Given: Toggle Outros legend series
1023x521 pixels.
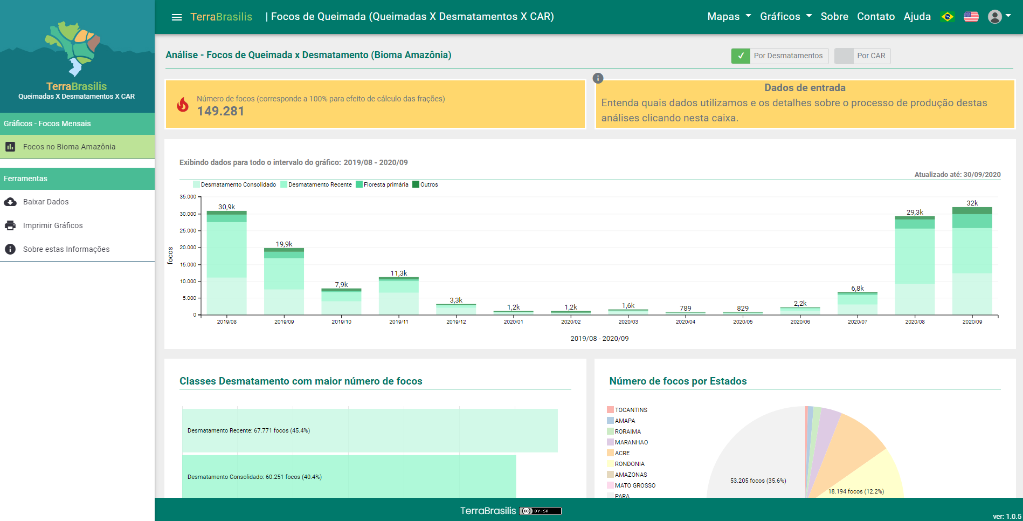Looking at the screenshot, I should click(x=425, y=185).
